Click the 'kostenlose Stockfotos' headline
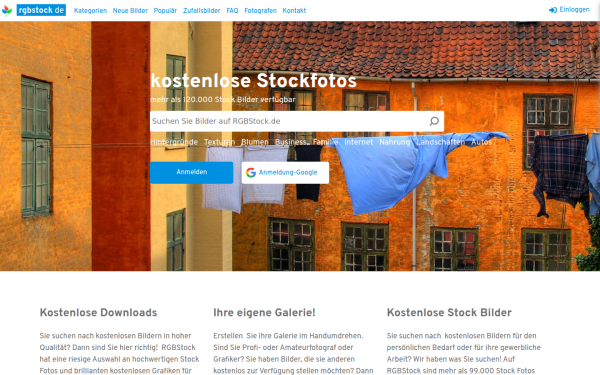600x375 pixels. point(253,81)
